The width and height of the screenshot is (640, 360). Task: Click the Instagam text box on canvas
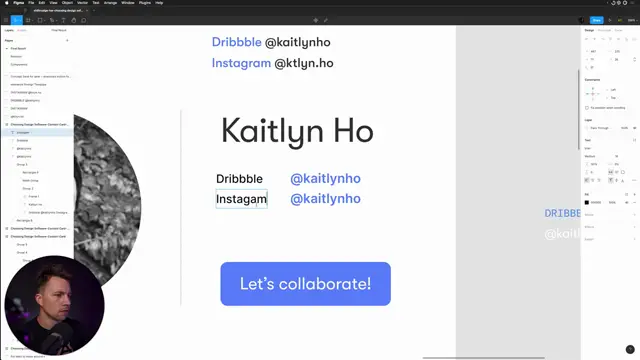241,199
